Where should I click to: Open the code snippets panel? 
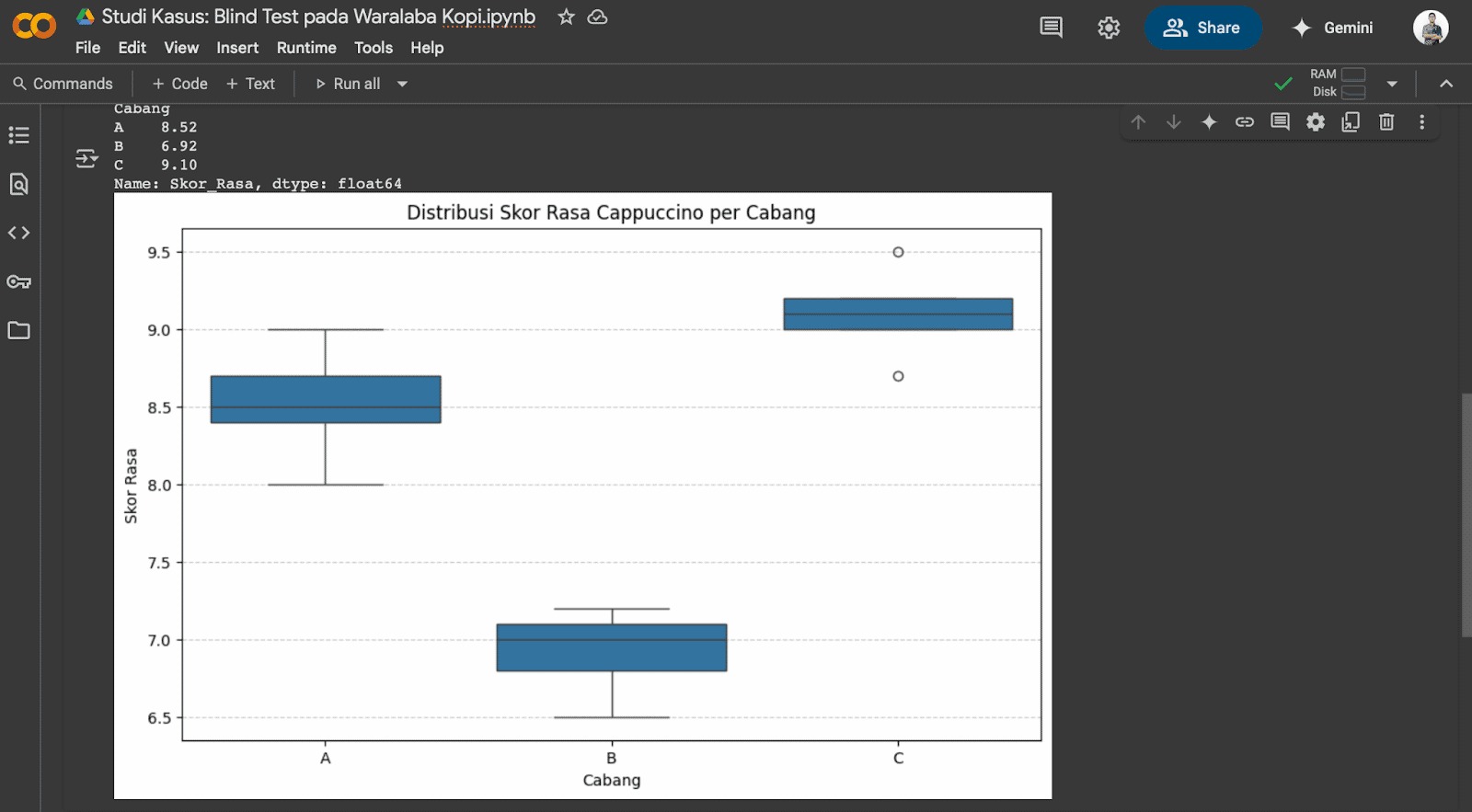(x=18, y=234)
